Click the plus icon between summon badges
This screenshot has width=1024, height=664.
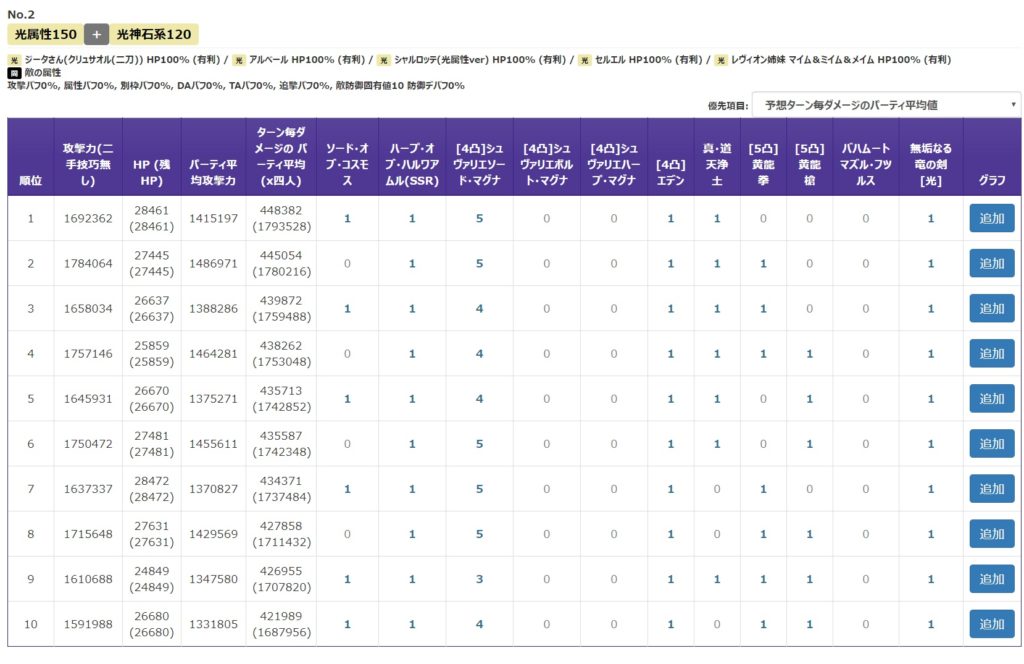pyautogui.click(x=96, y=34)
